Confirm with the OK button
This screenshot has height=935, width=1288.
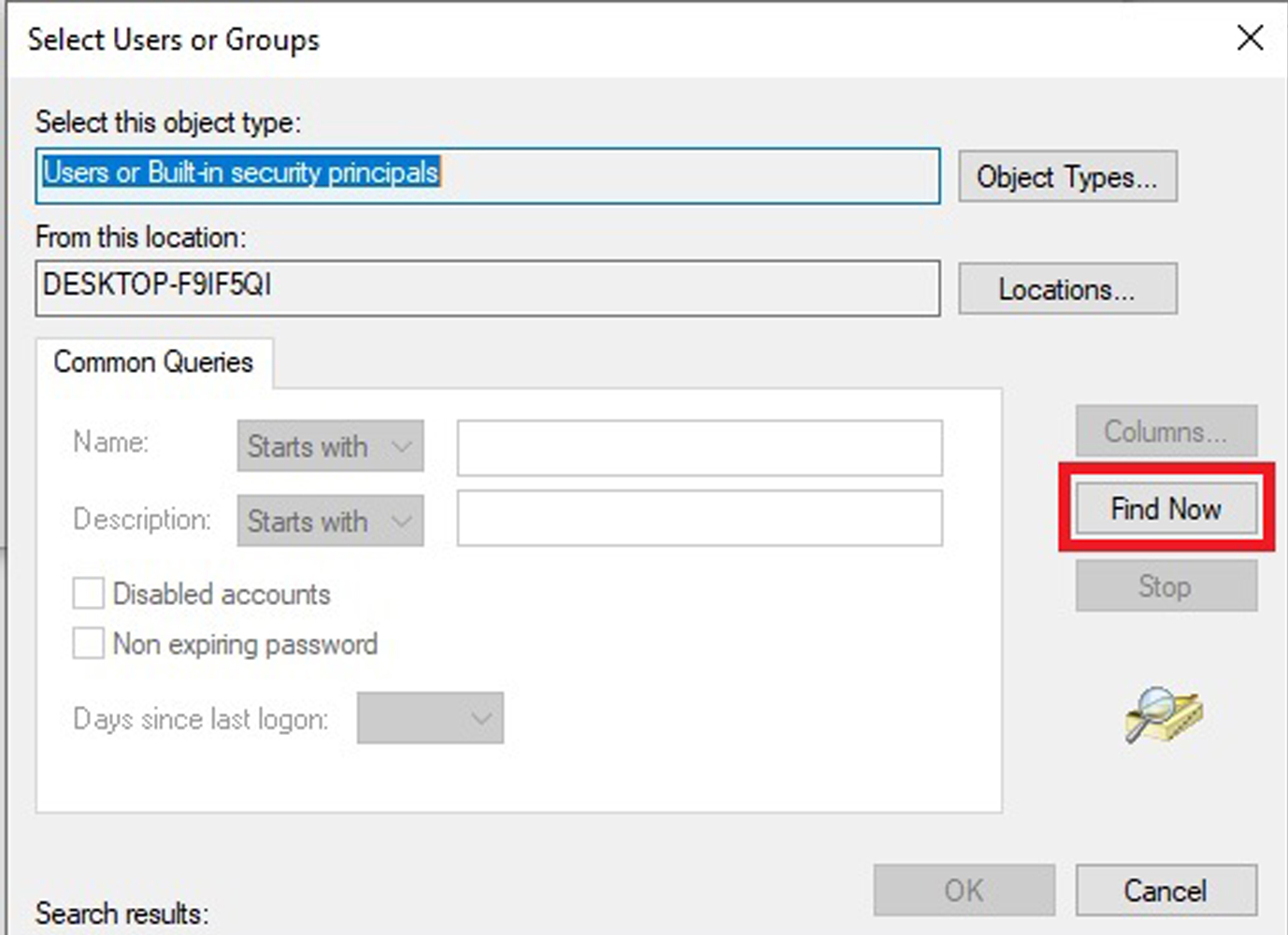(x=964, y=890)
